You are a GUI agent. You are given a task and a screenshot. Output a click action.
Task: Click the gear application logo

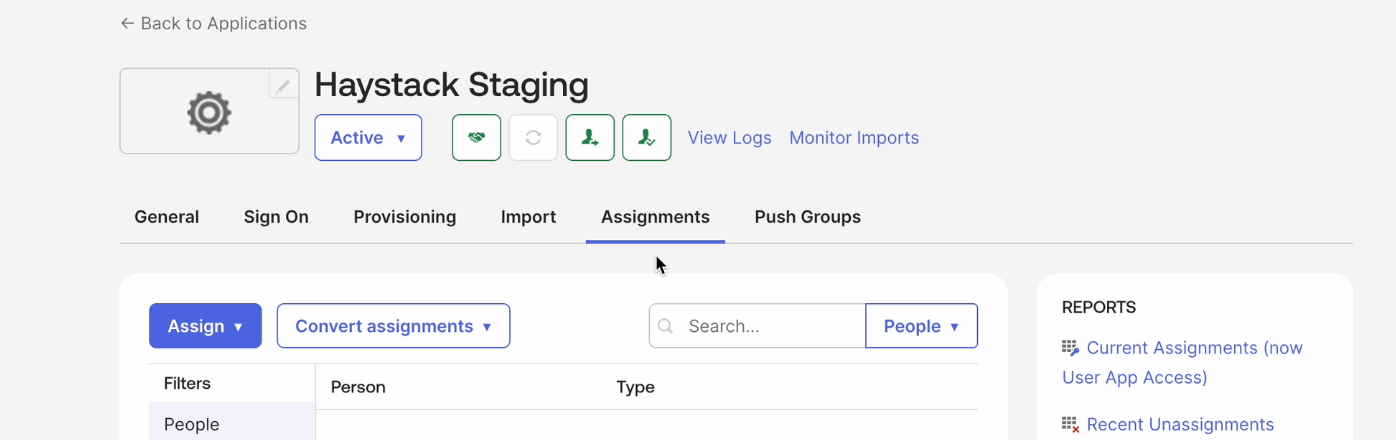(209, 112)
